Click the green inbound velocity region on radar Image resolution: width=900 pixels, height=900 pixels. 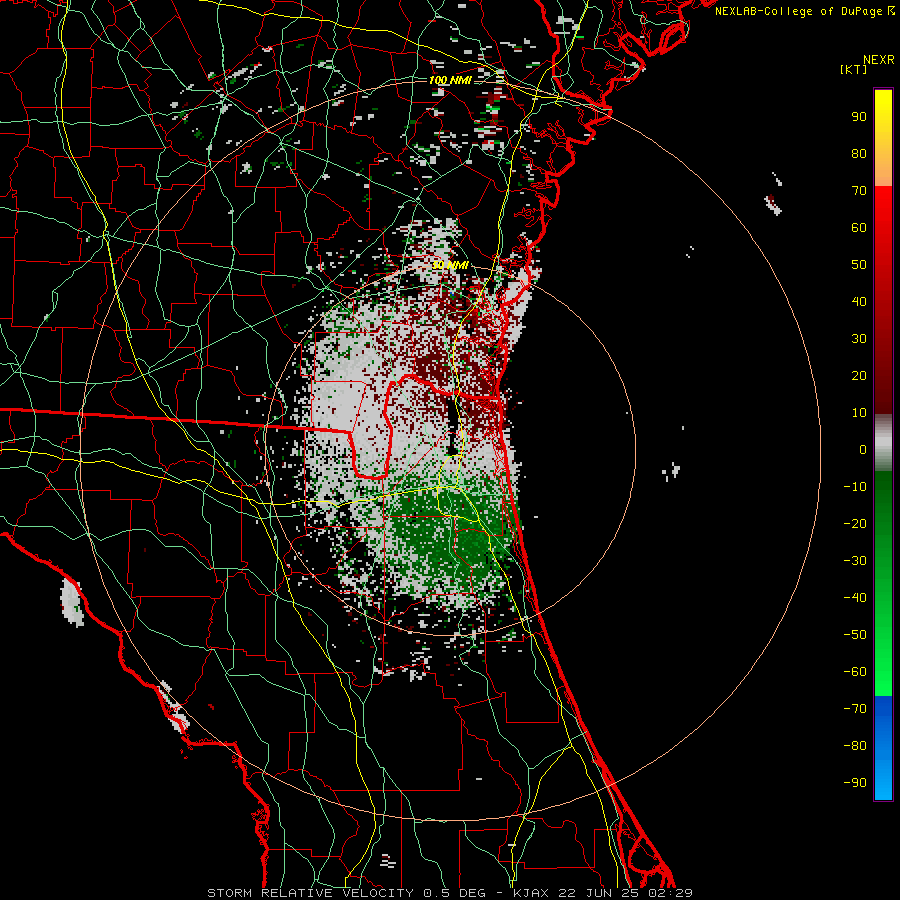[x=459, y=534]
